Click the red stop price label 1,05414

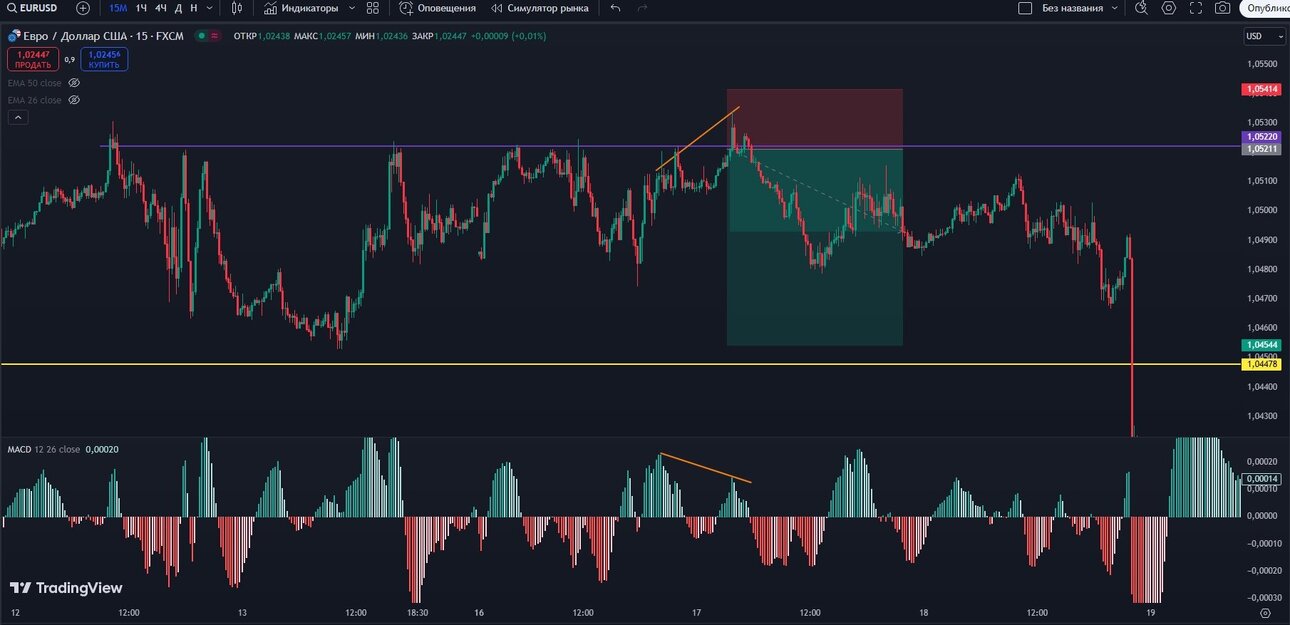1260,89
